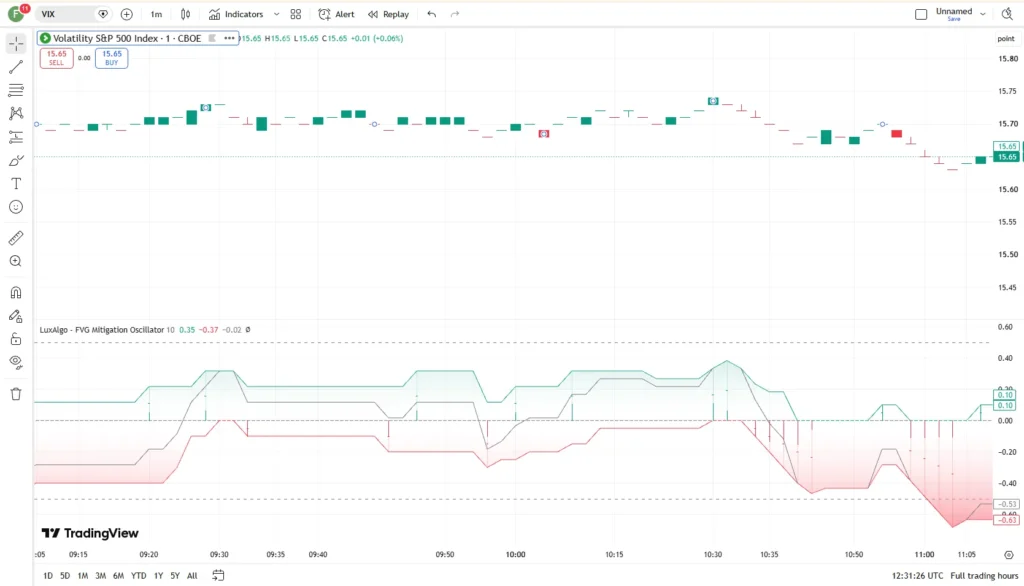Image resolution: width=1024 pixels, height=586 pixels.
Task: Select the 6M date range
Action: (x=118, y=576)
